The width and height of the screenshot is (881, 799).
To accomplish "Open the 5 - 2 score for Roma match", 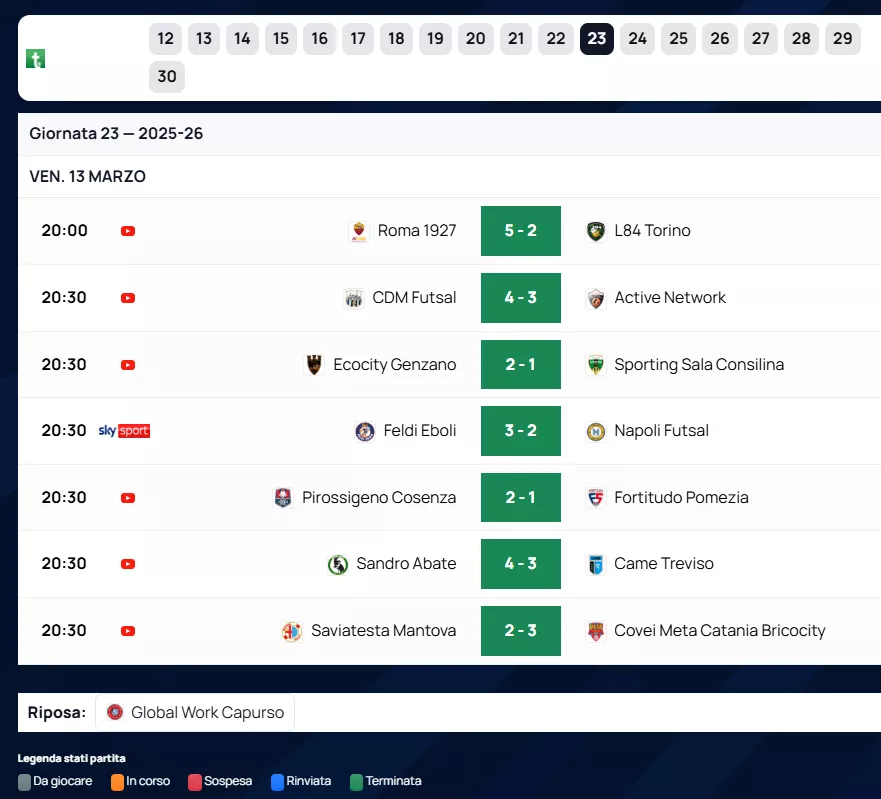I will tap(520, 231).
